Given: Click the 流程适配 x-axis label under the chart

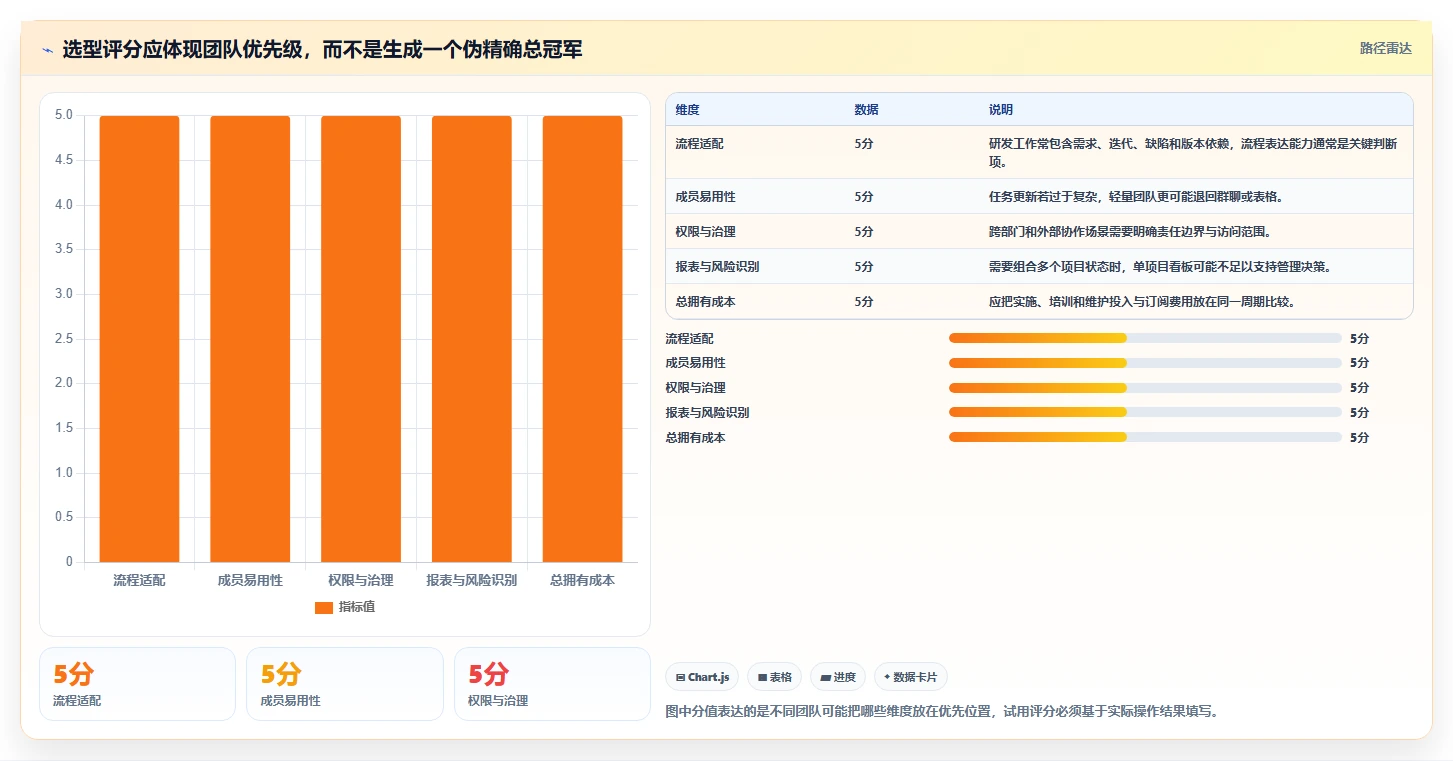Looking at the screenshot, I should [x=139, y=580].
